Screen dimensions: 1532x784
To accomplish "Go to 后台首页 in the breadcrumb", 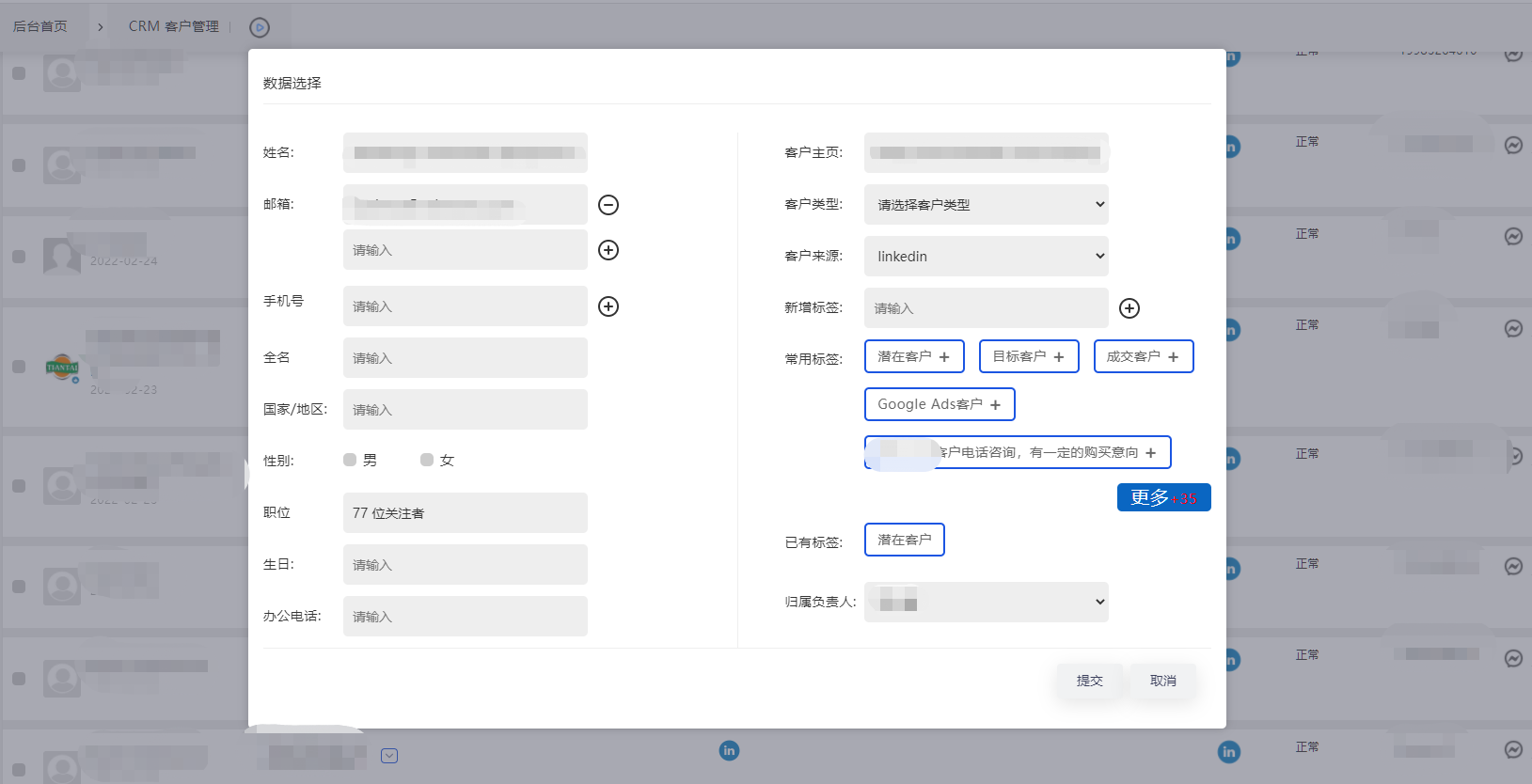I will click(40, 26).
